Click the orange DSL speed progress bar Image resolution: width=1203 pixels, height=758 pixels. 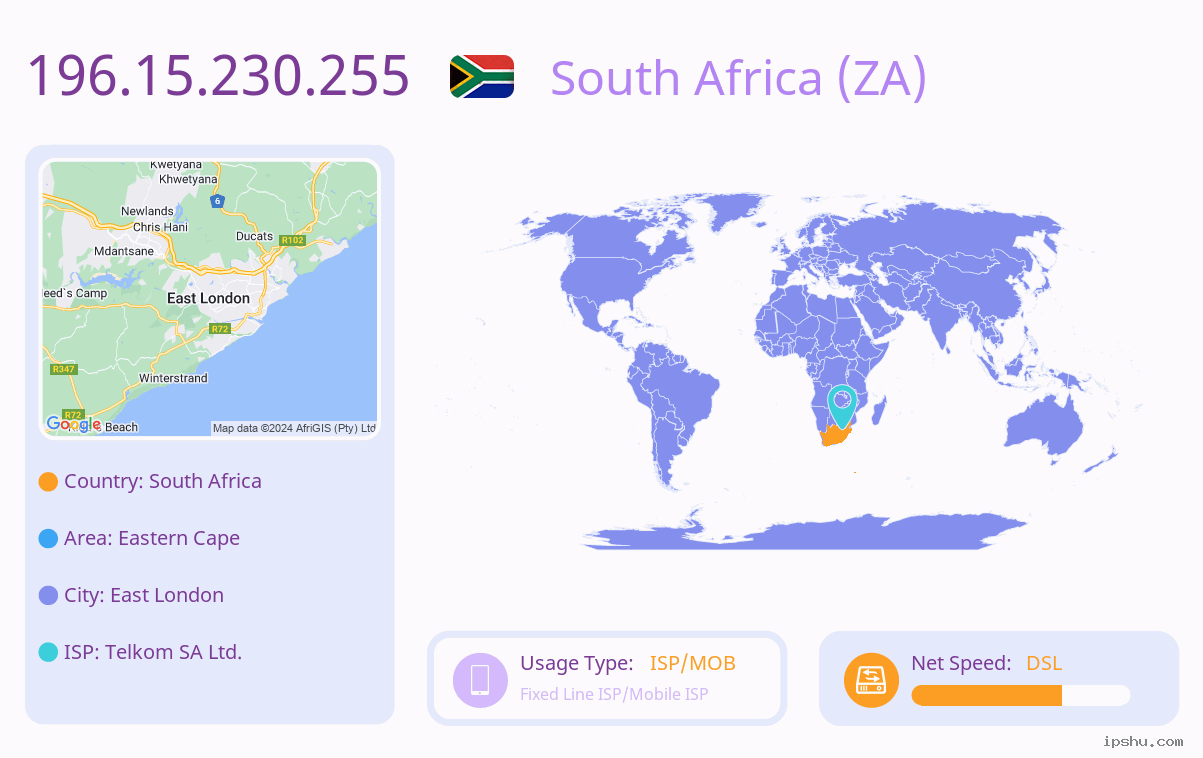(986, 695)
